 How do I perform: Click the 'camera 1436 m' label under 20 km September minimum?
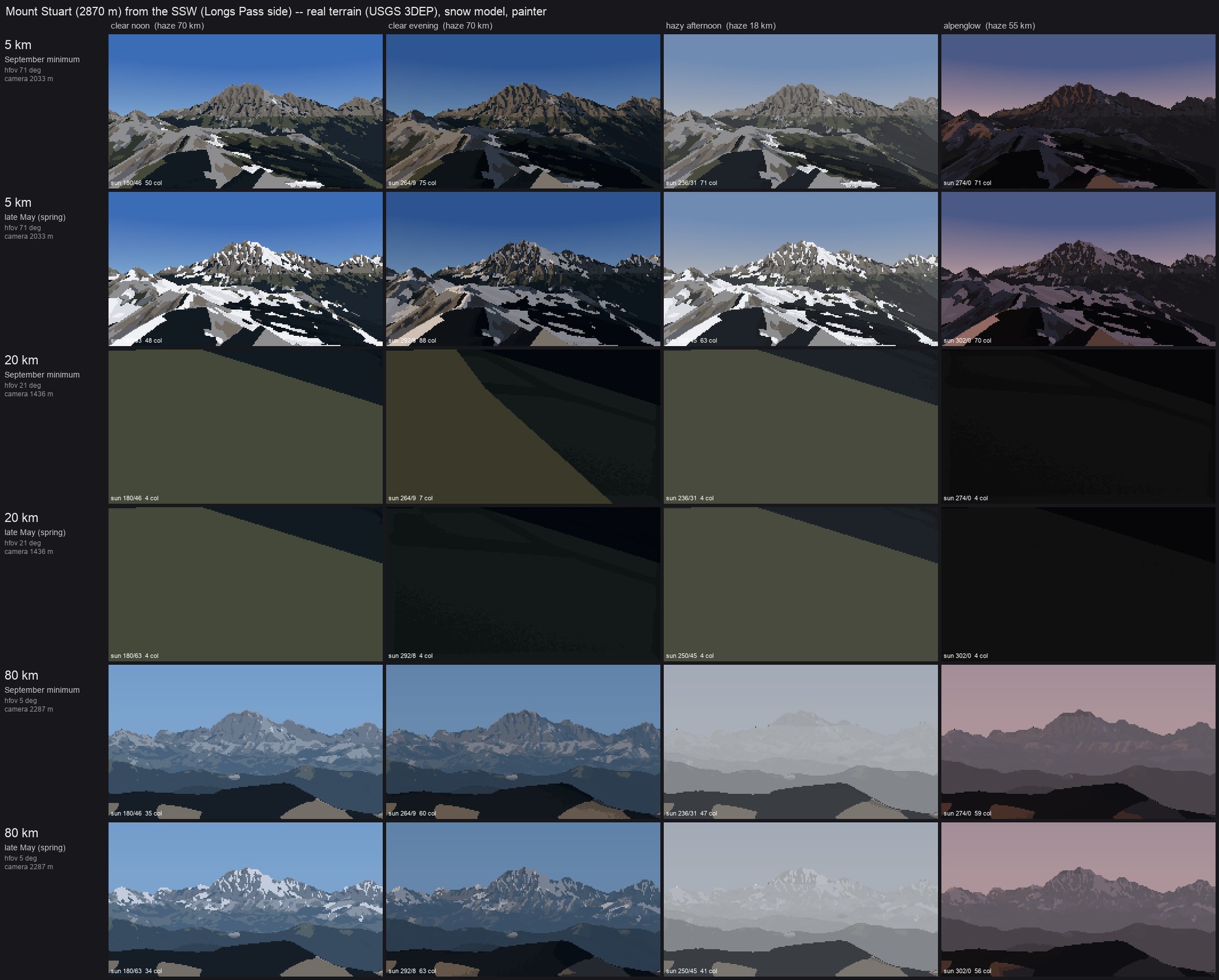(x=29, y=394)
